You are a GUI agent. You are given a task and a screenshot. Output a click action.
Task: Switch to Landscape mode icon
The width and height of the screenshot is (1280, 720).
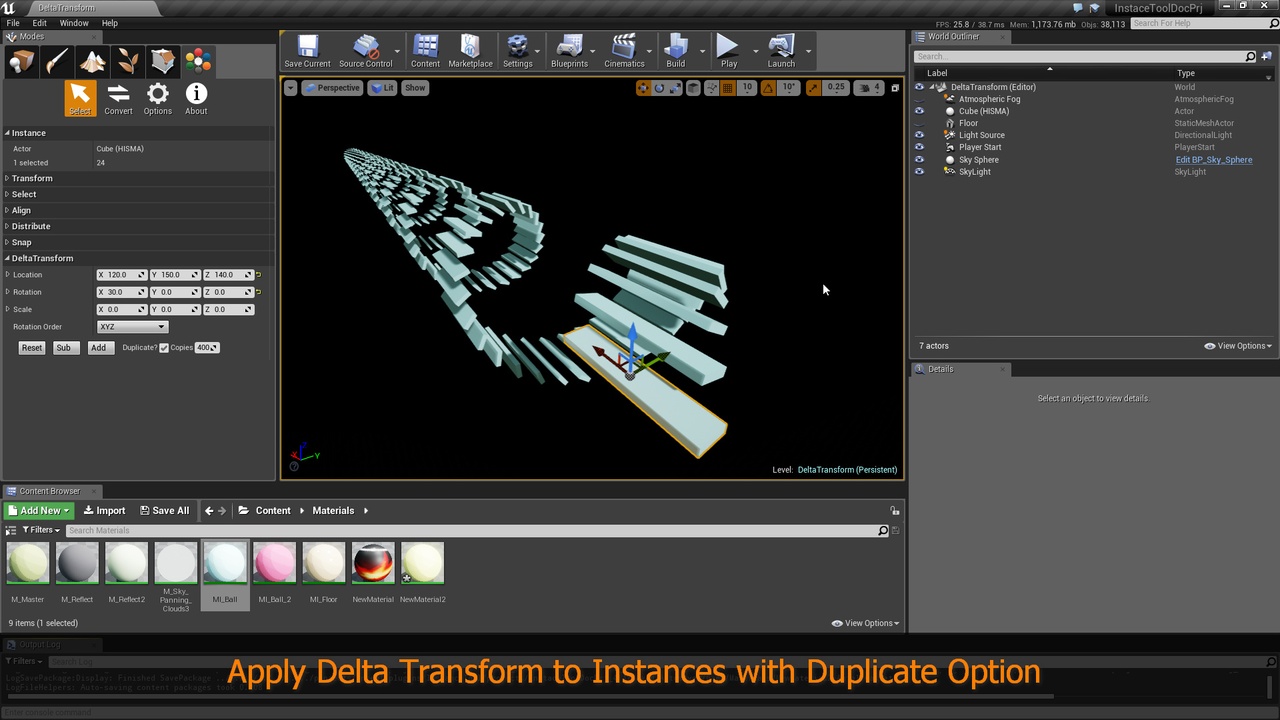93,62
